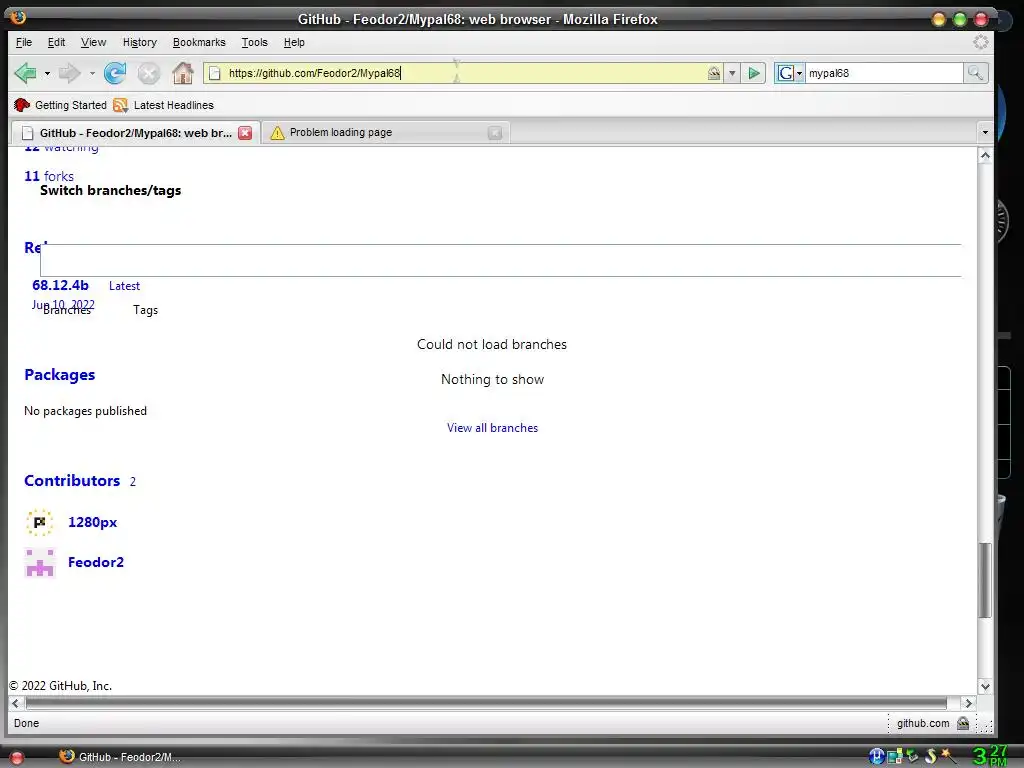Close the GitHub Feodor2/Mypal68 tab with red X
The height and width of the screenshot is (768, 1024).
pos(245,133)
